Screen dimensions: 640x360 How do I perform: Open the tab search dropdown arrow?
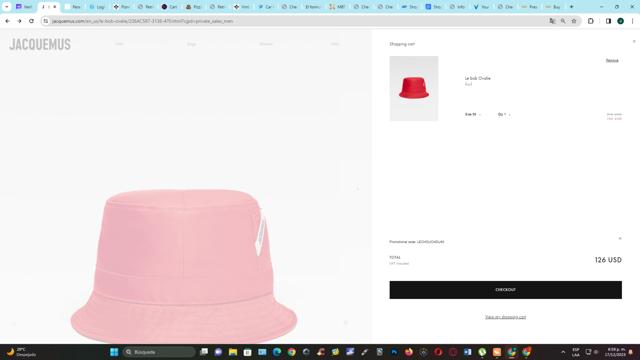pyautogui.click(x=7, y=7)
